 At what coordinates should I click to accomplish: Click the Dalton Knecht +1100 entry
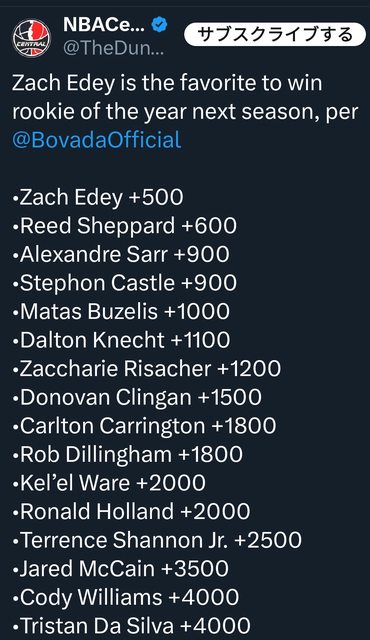click(122, 340)
